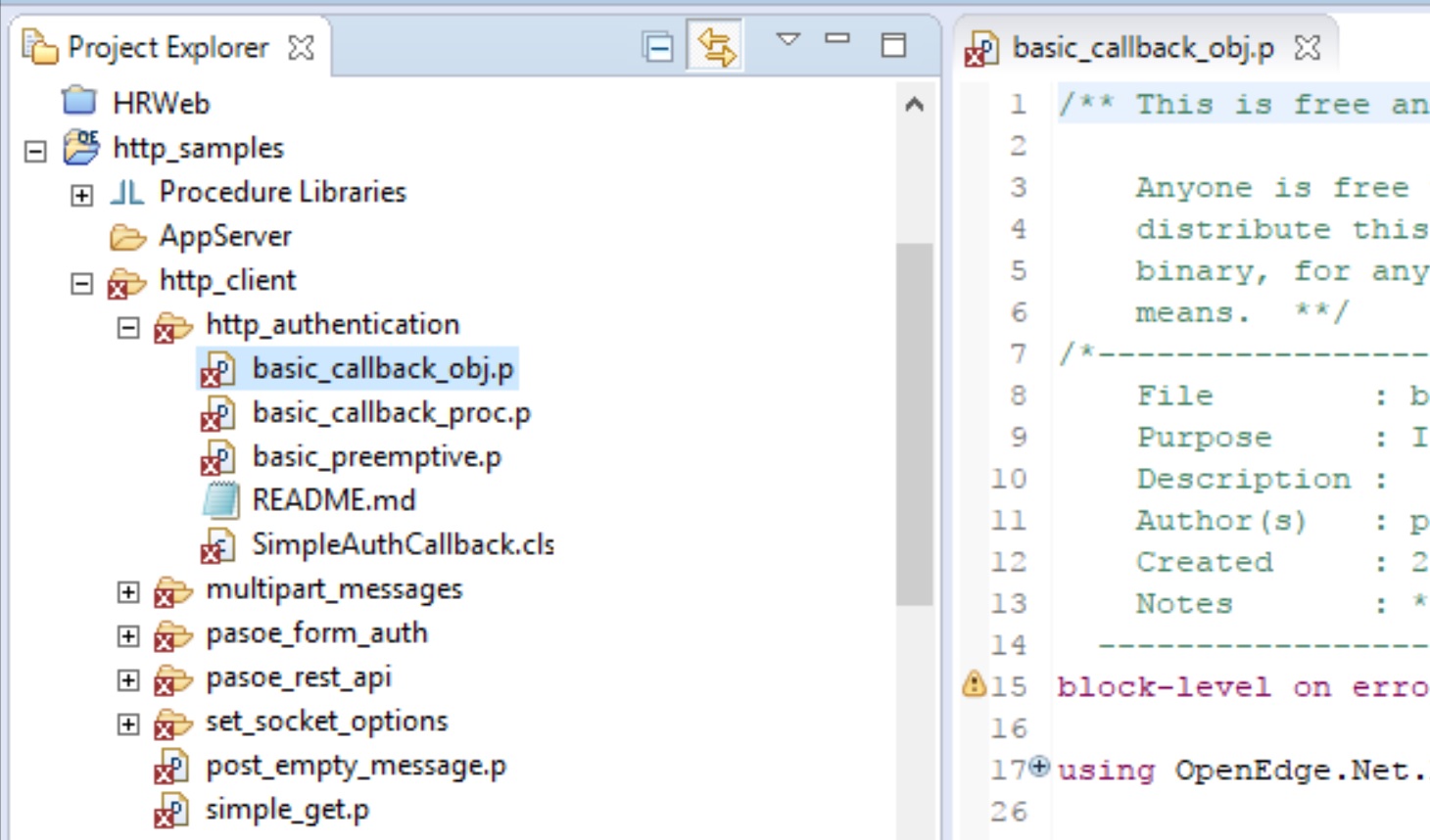Click the Project Explorer vertical scrollbar thumb
This screenshot has width=1430, height=840.
coord(914,424)
